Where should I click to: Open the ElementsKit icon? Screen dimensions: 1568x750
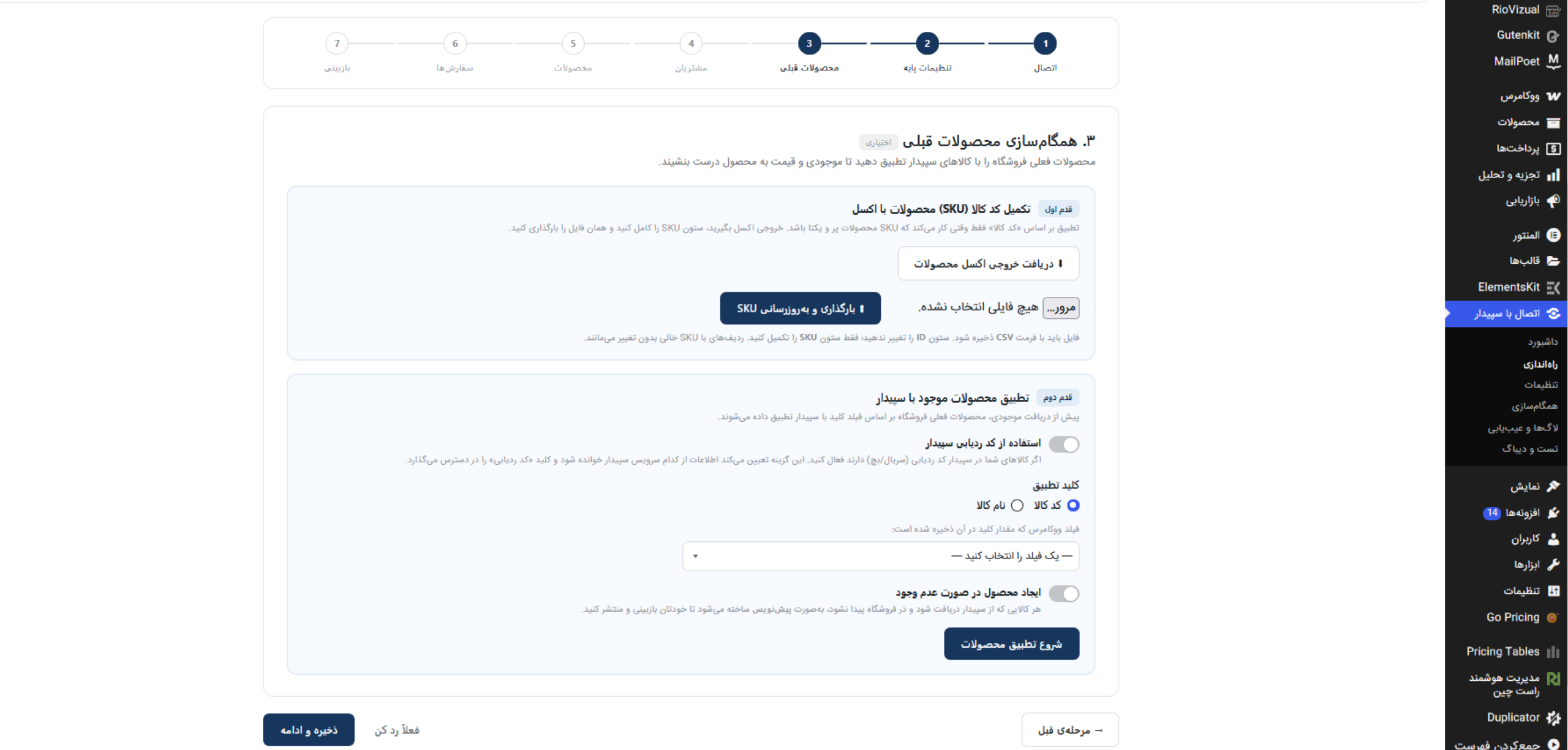coord(1553,287)
